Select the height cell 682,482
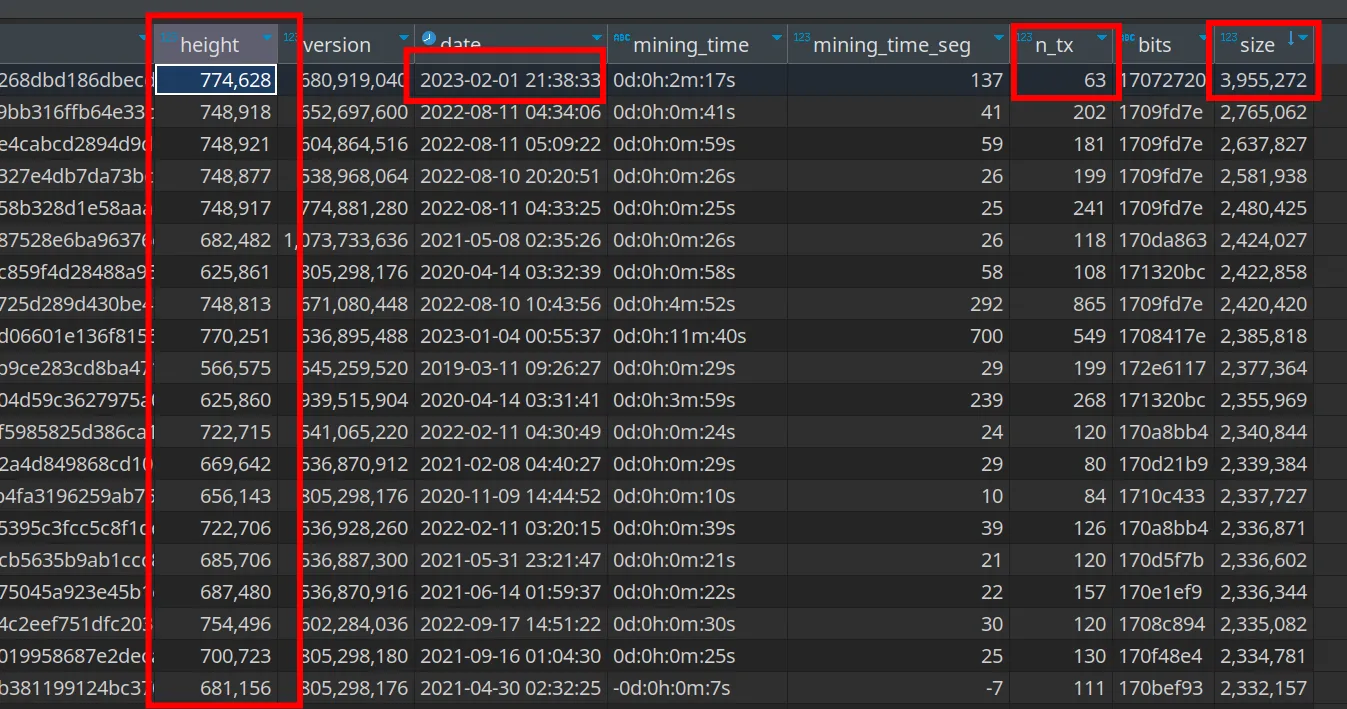Image resolution: width=1347 pixels, height=709 pixels. coord(215,240)
